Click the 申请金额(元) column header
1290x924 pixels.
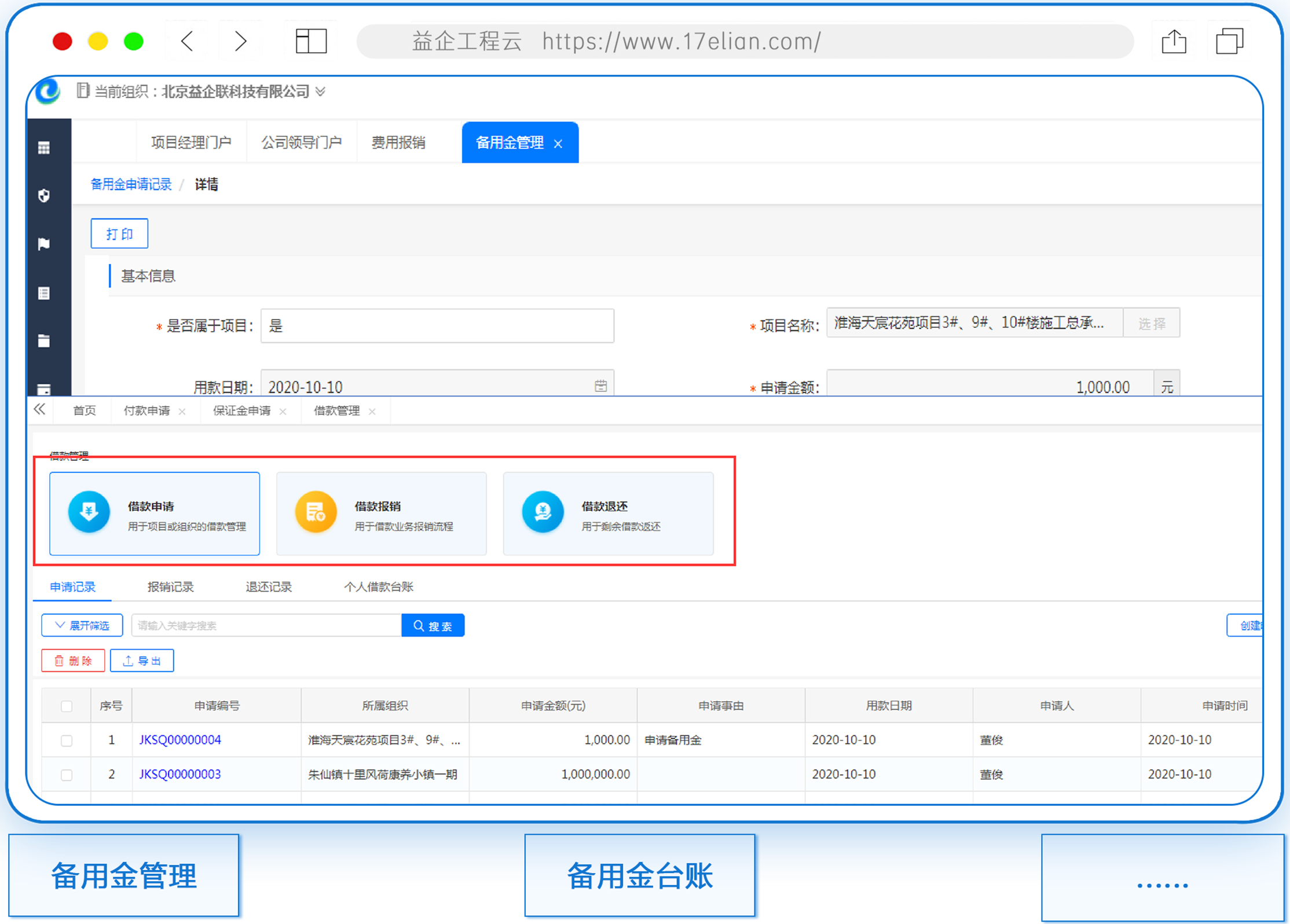coord(553,706)
